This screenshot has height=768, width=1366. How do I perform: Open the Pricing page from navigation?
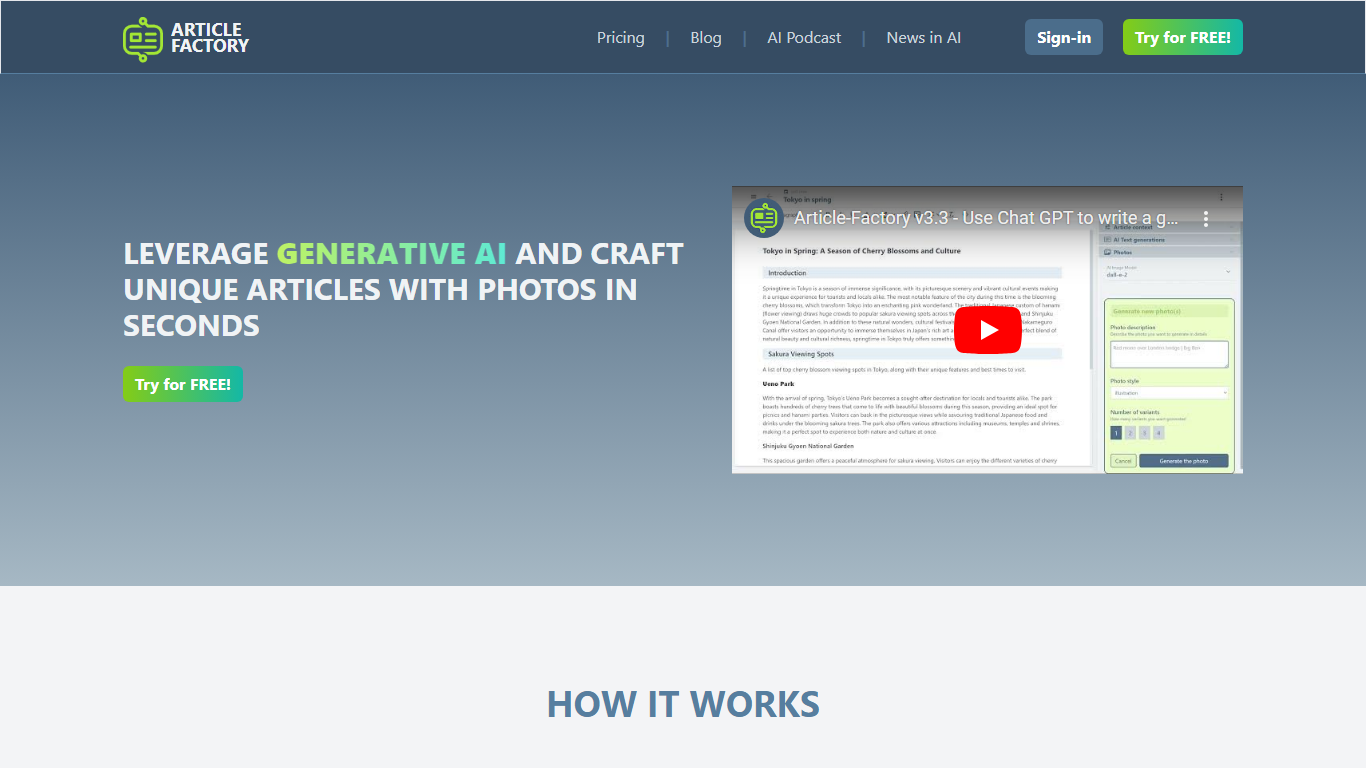point(620,38)
